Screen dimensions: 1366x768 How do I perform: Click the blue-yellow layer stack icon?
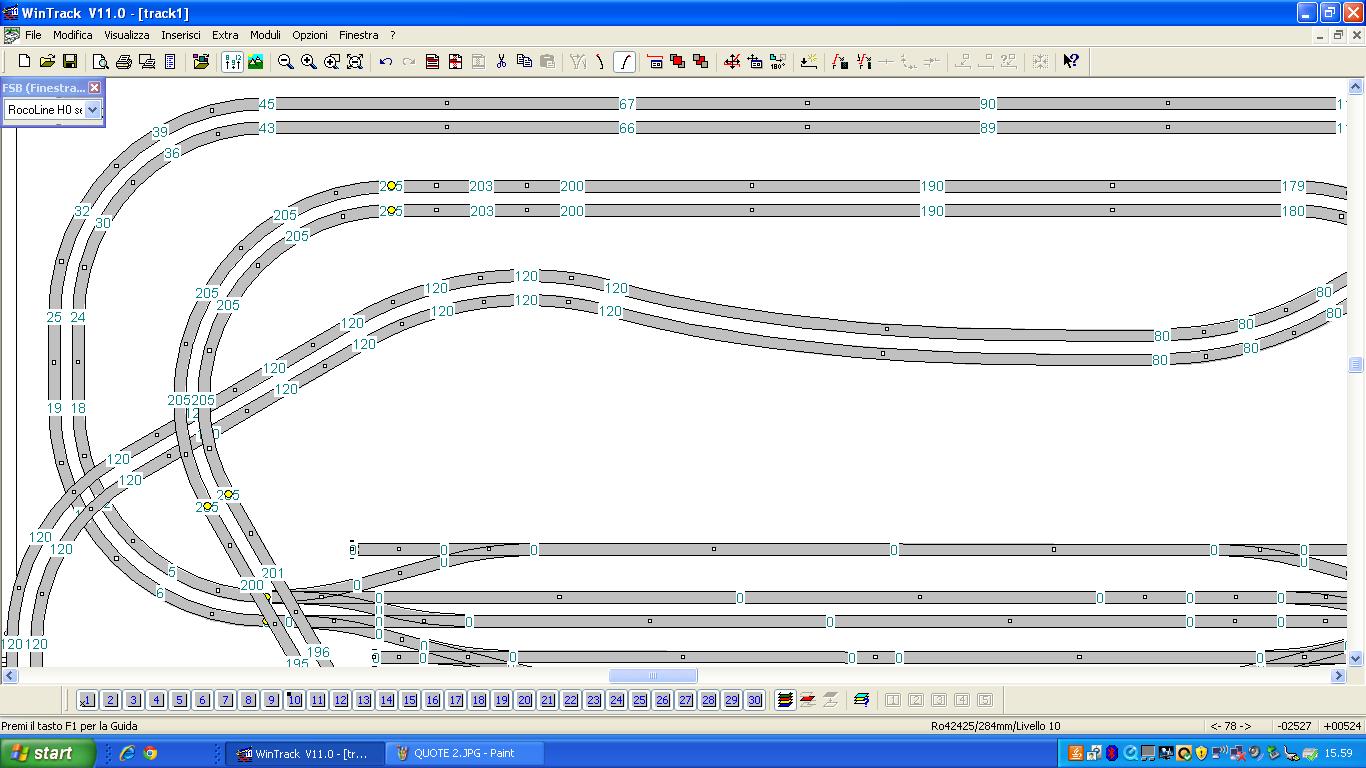pyautogui.click(x=862, y=700)
